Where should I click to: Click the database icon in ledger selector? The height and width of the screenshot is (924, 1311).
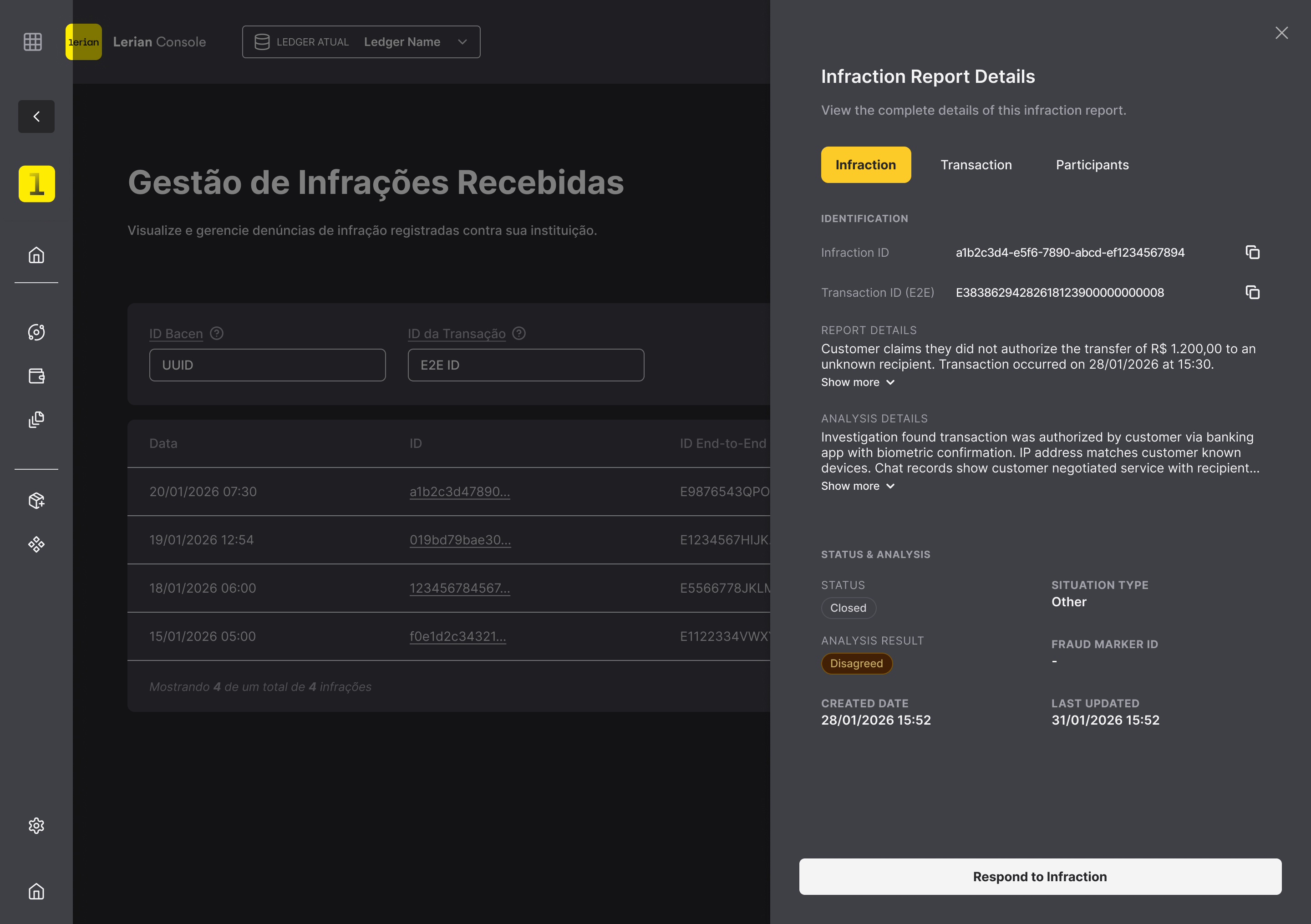[x=262, y=42]
